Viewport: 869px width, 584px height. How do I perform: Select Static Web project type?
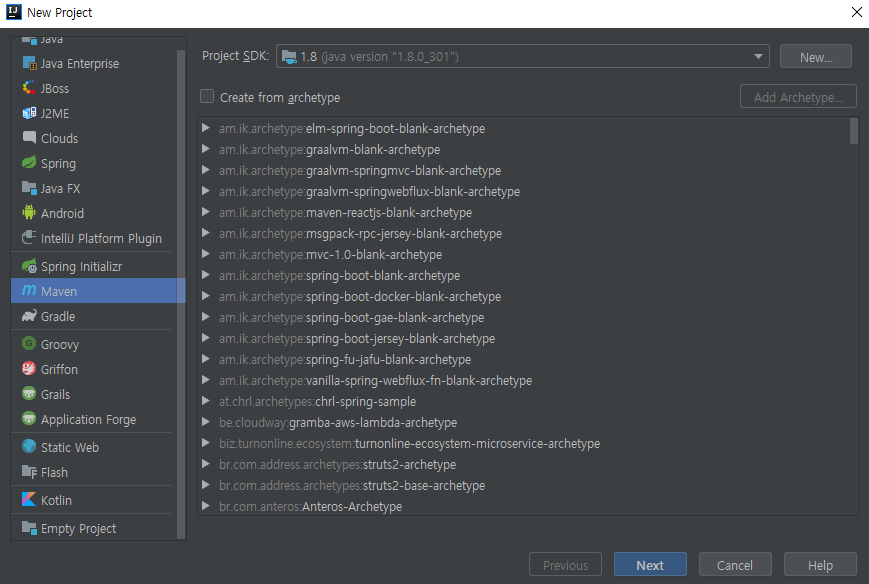(x=70, y=447)
